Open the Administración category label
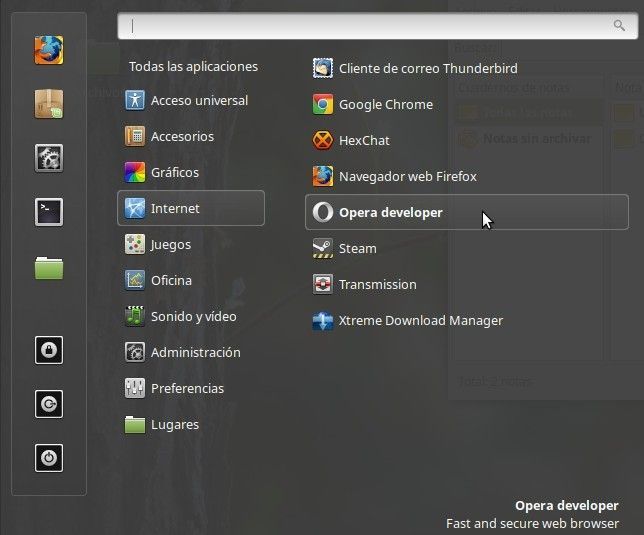 196,352
